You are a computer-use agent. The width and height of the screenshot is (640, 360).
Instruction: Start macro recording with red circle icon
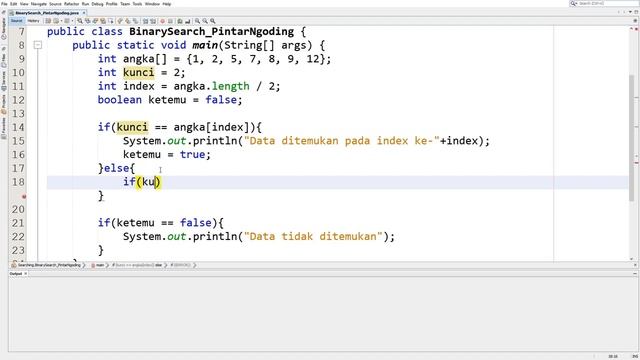point(162,21)
